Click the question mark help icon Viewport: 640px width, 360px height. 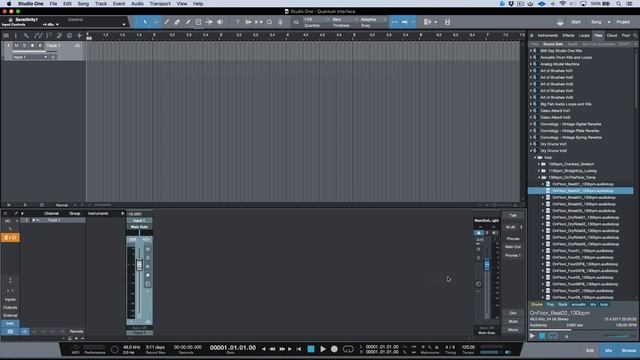click(237, 22)
